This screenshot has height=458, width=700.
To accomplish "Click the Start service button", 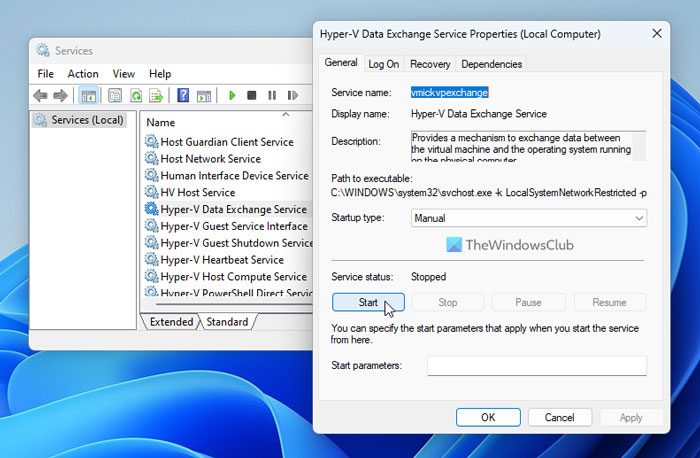I will tap(368, 302).
